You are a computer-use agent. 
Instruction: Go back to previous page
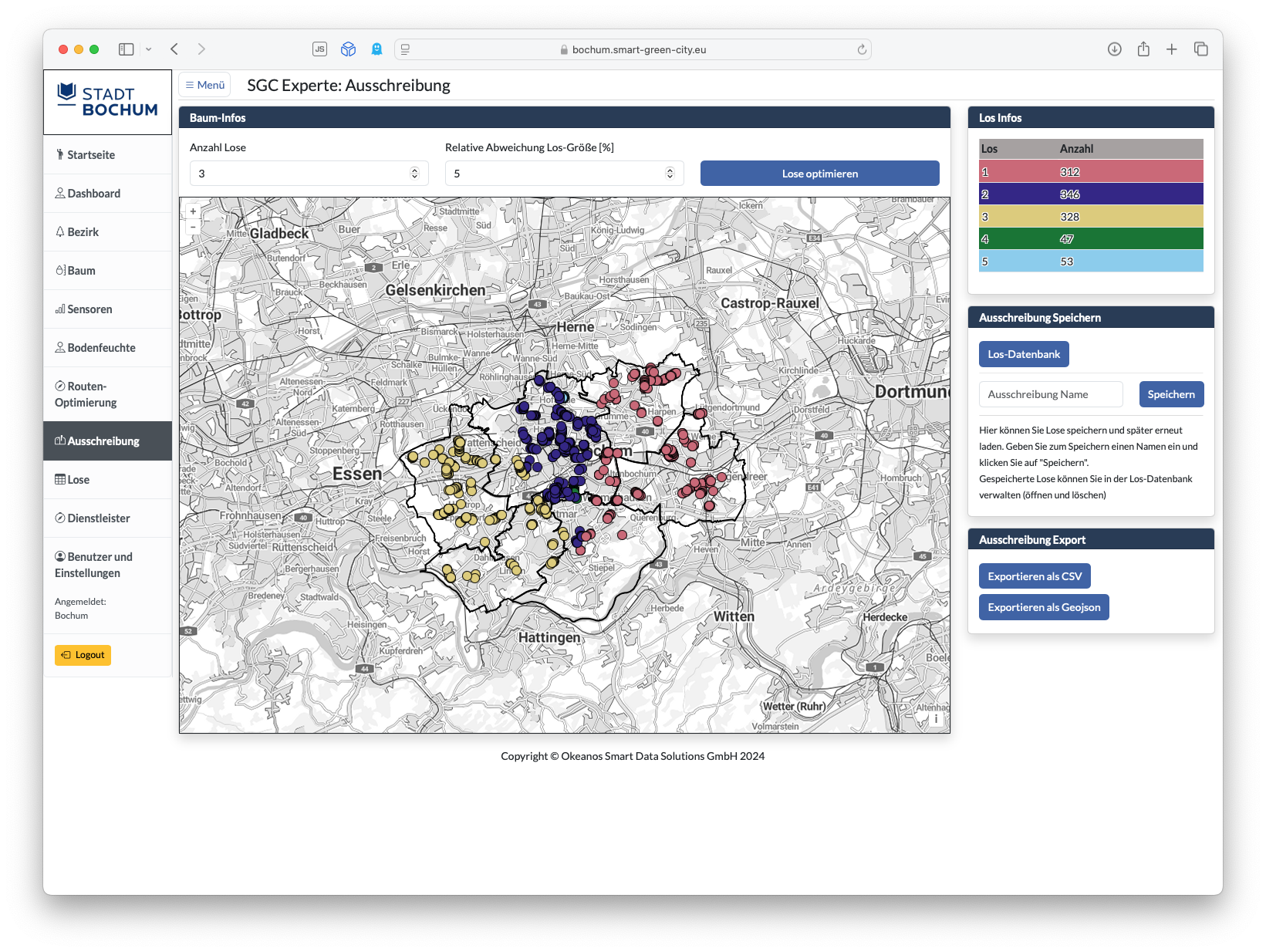pyautogui.click(x=174, y=49)
